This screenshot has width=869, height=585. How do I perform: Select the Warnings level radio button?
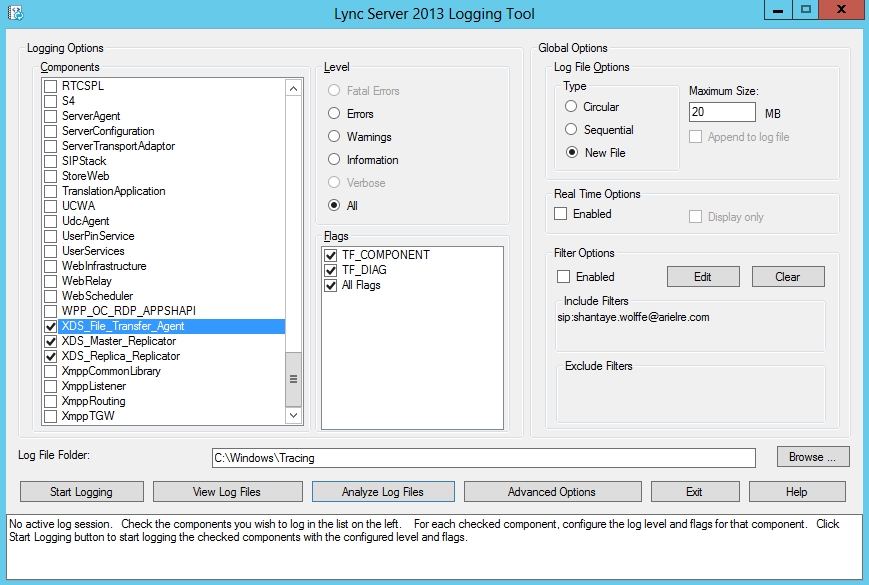(x=334, y=136)
